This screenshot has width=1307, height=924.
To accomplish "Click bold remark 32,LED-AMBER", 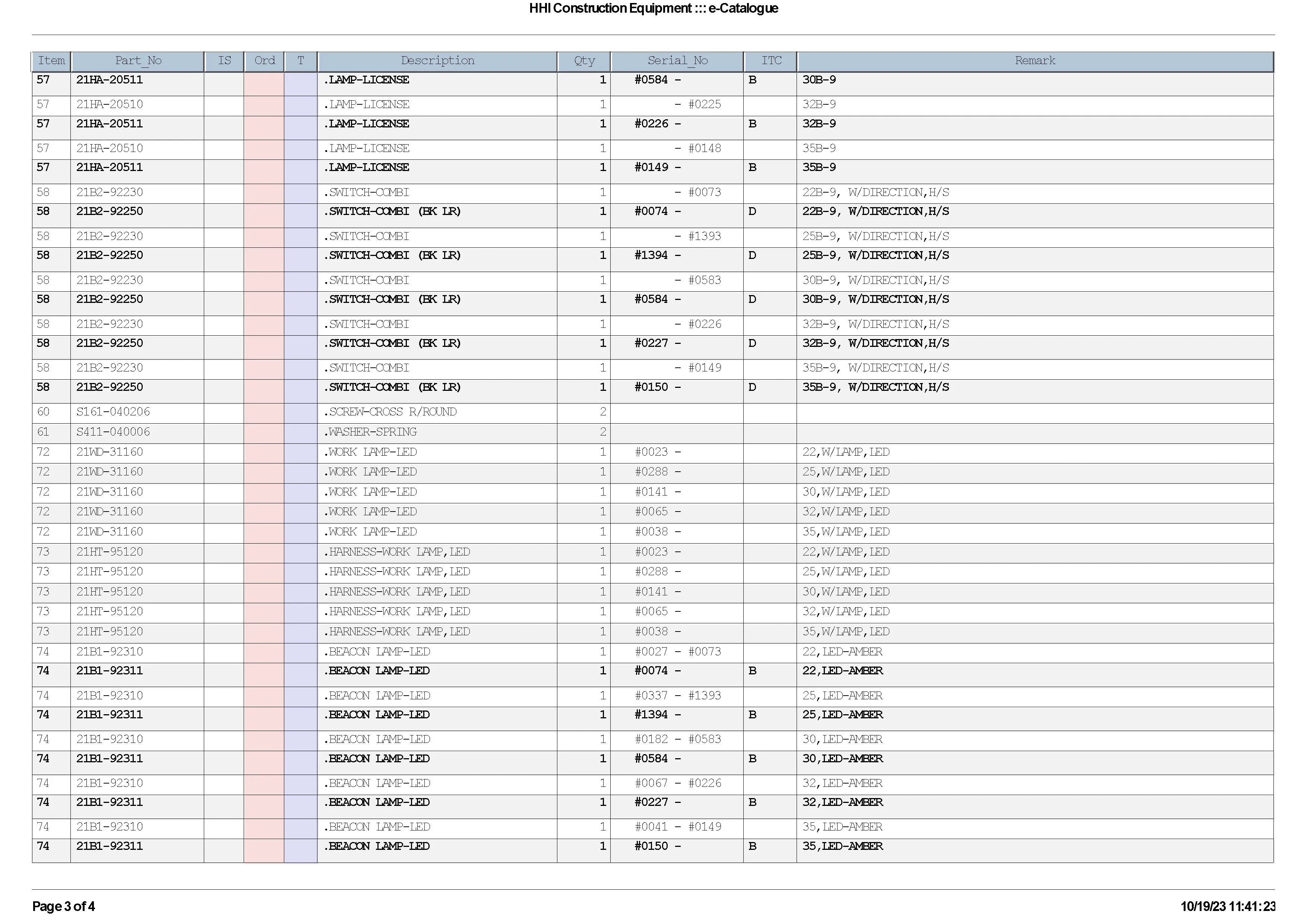I will (x=842, y=803).
